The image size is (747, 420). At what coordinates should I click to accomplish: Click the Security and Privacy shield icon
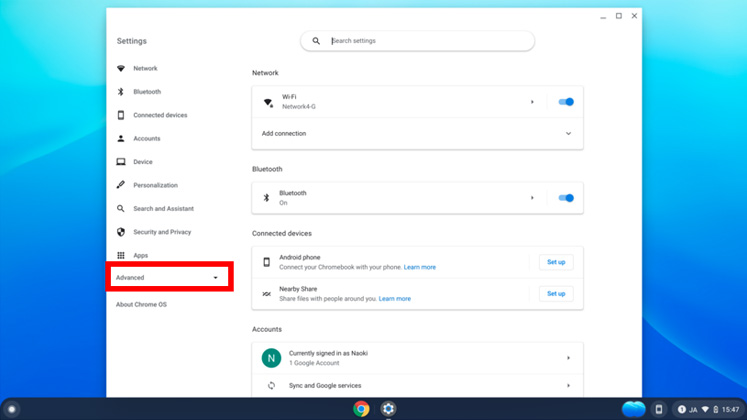(x=121, y=232)
